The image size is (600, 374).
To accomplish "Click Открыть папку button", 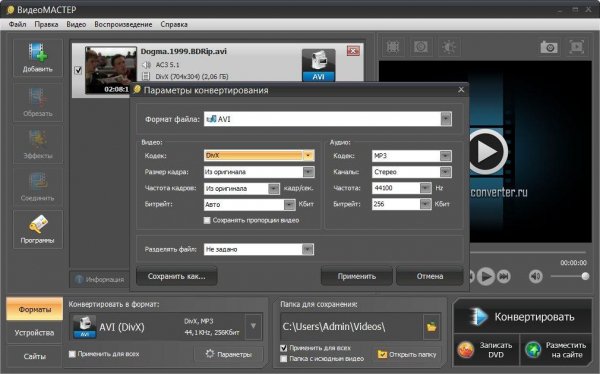I will (x=407, y=354).
